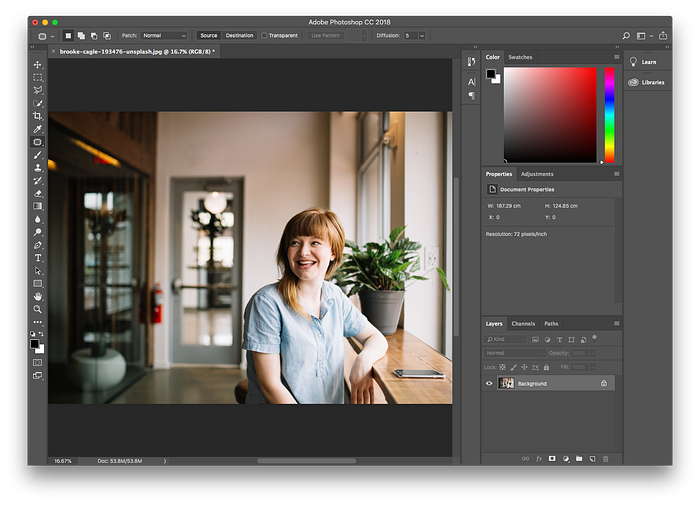Switch to the Swatches tab
The height and width of the screenshot is (505, 700).
click(x=520, y=57)
